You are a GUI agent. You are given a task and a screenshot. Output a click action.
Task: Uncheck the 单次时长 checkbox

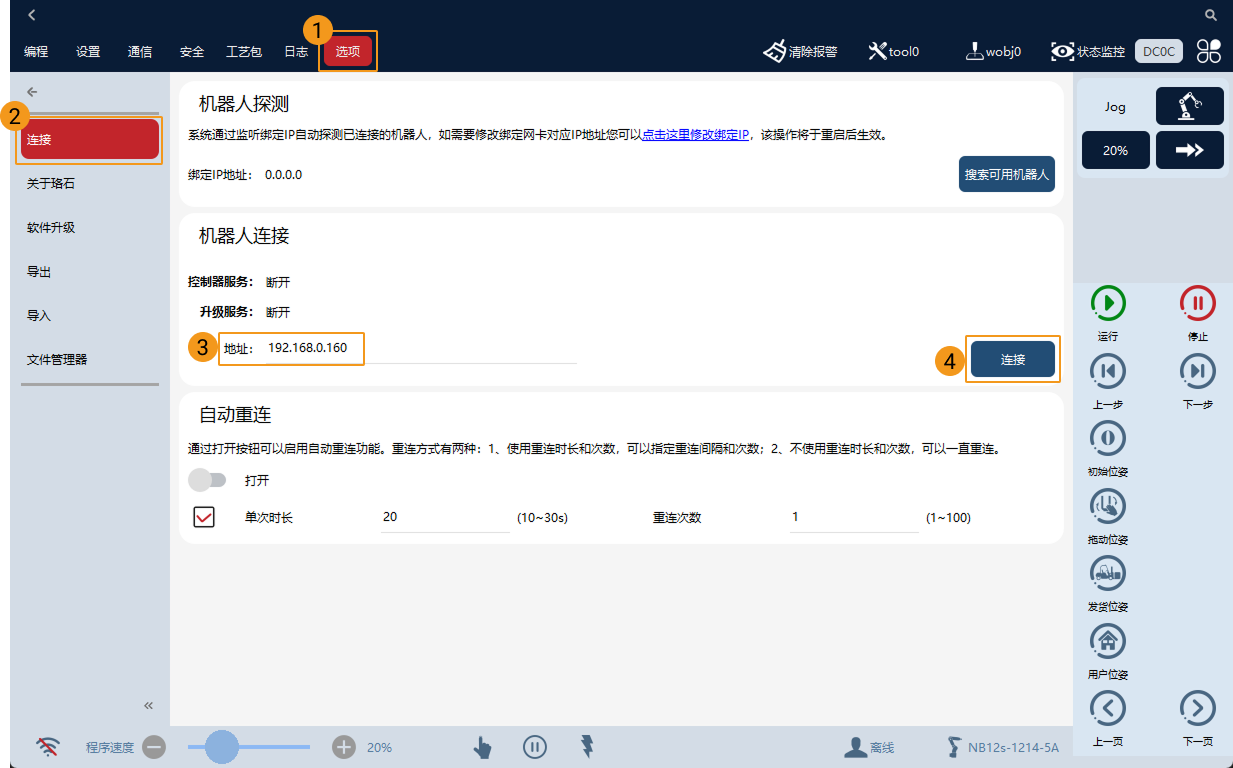204,518
